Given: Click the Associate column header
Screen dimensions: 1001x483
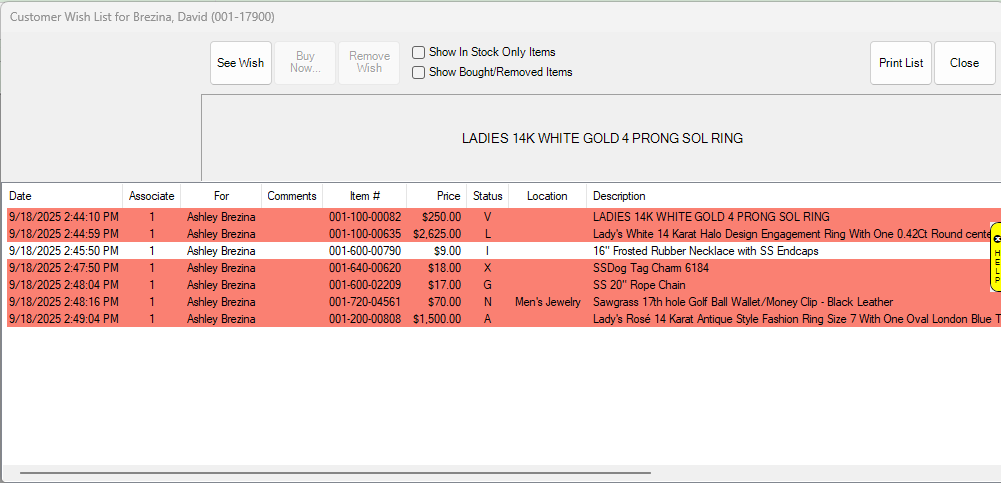Looking at the screenshot, I should click(151, 196).
